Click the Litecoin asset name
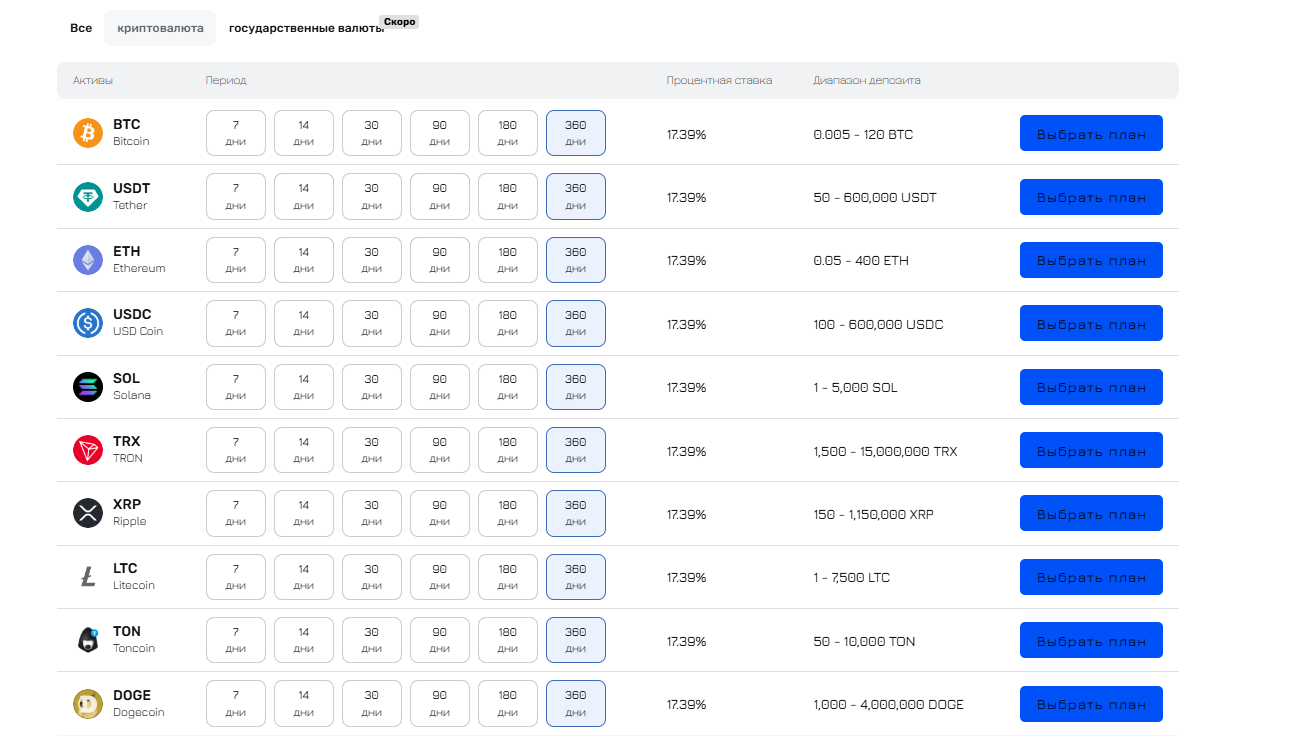The height and width of the screenshot is (740, 1315). pos(134,585)
